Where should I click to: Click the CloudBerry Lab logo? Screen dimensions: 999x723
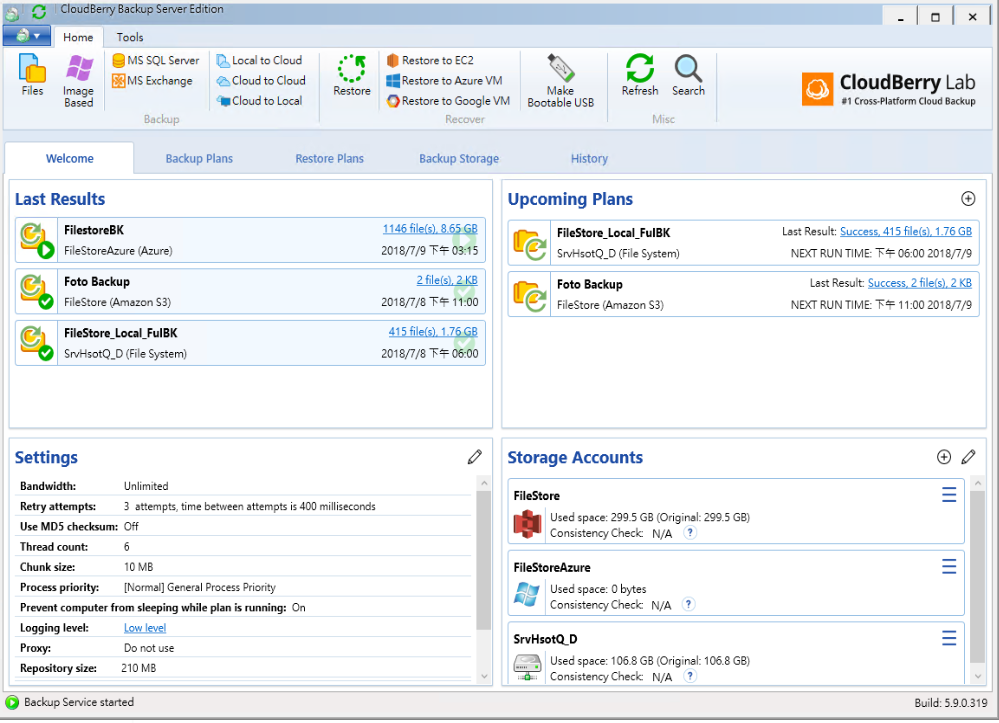(888, 89)
